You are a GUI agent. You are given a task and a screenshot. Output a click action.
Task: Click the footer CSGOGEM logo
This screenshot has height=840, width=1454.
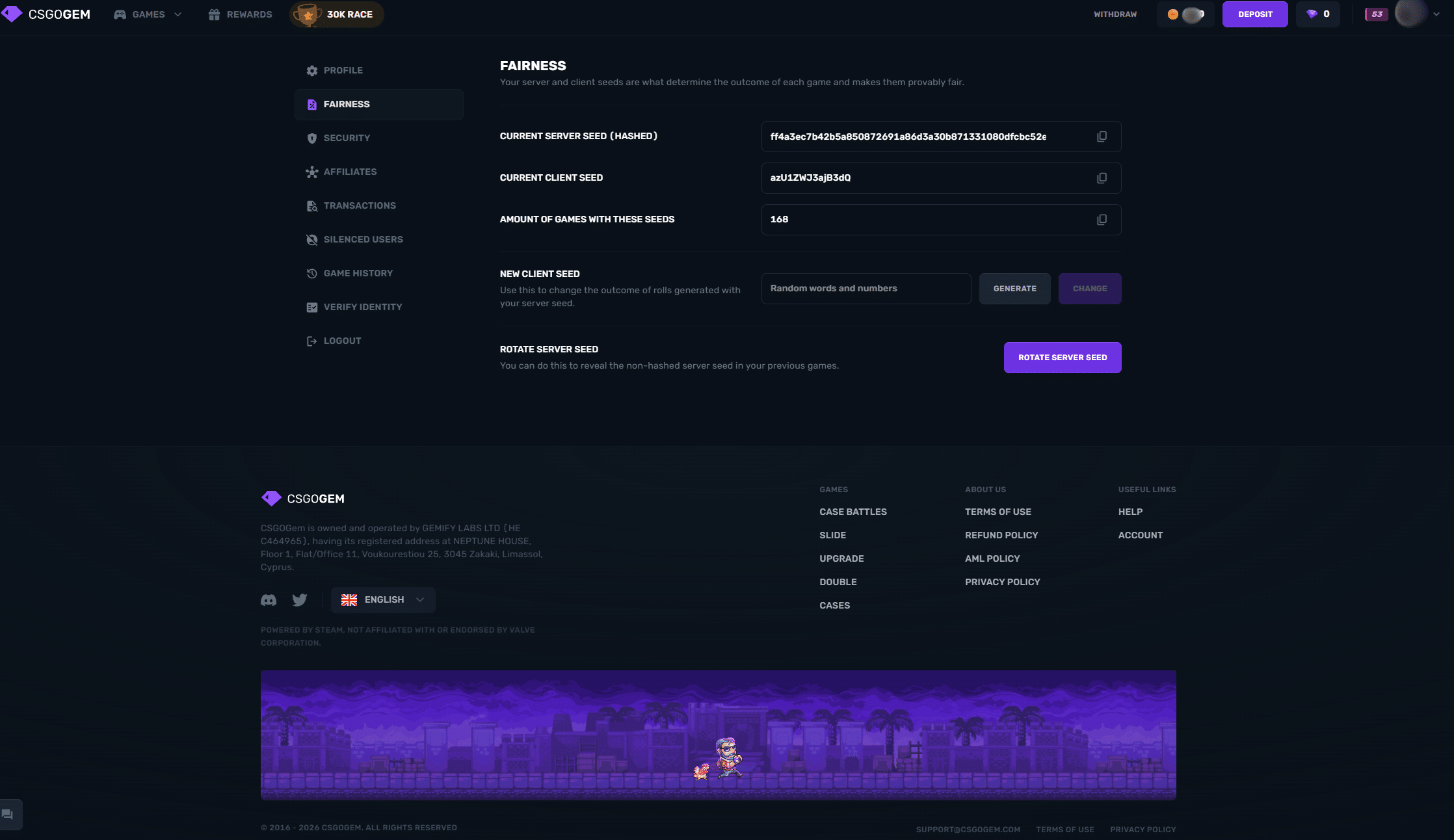coord(303,499)
